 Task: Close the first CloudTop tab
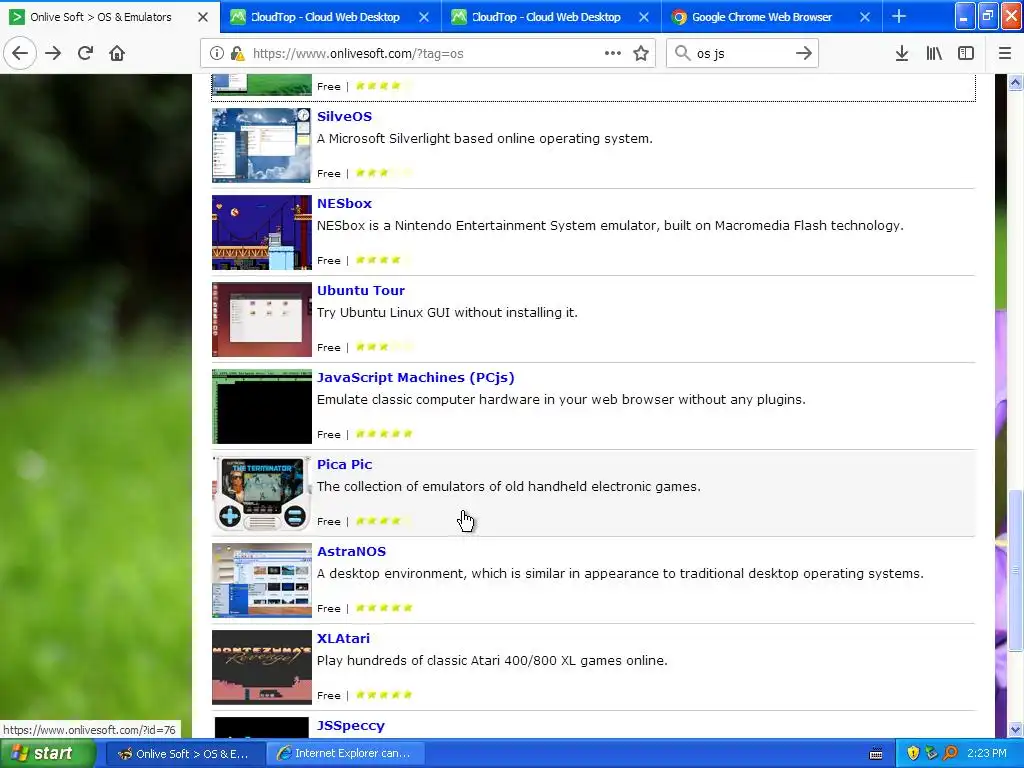coord(424,17)
